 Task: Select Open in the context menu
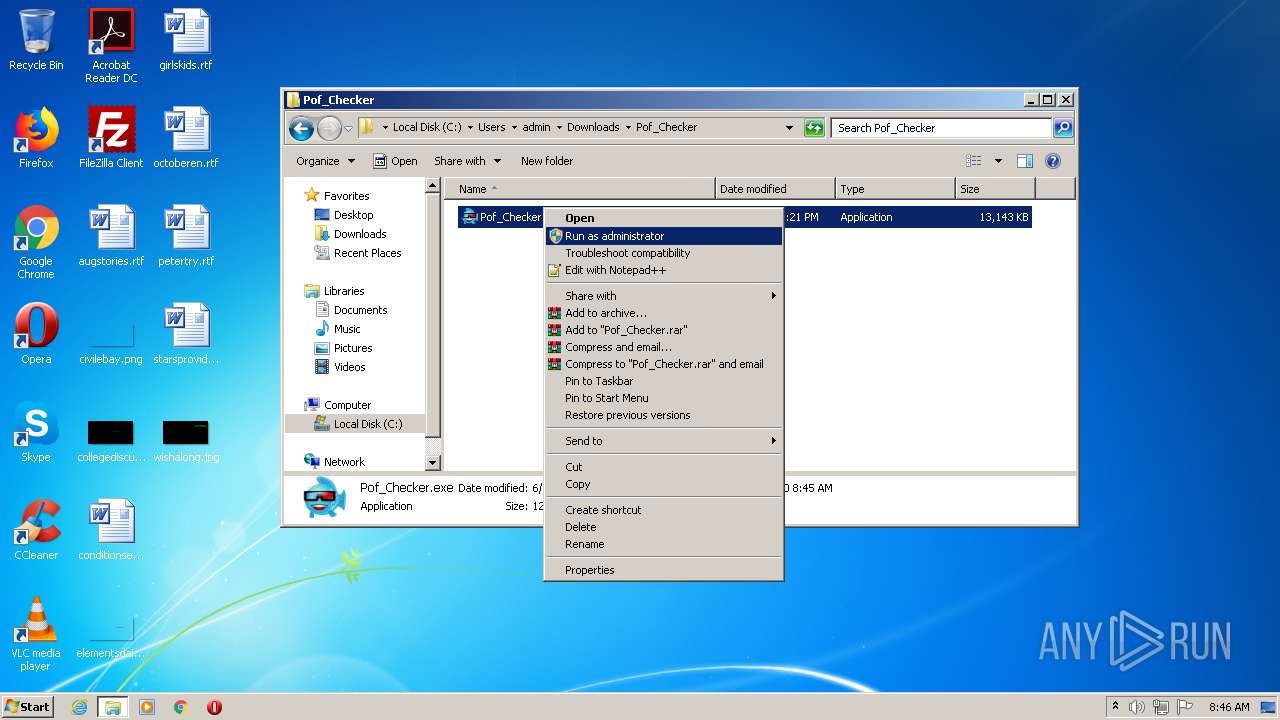(x=664, y=218)
